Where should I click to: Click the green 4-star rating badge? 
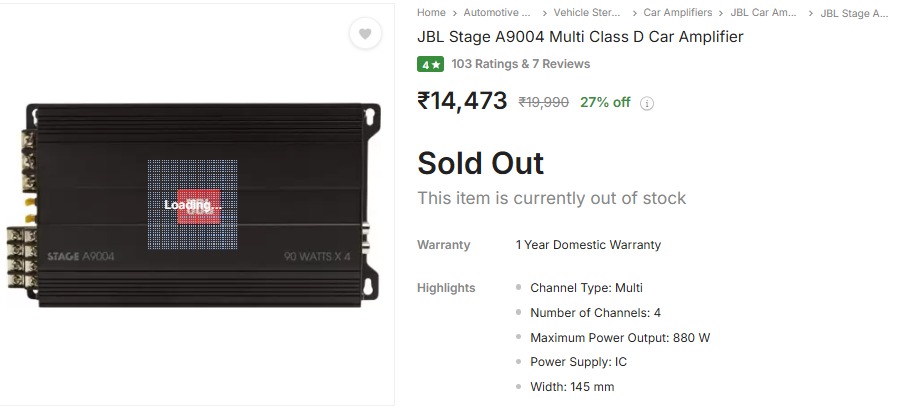click(430, 64)
